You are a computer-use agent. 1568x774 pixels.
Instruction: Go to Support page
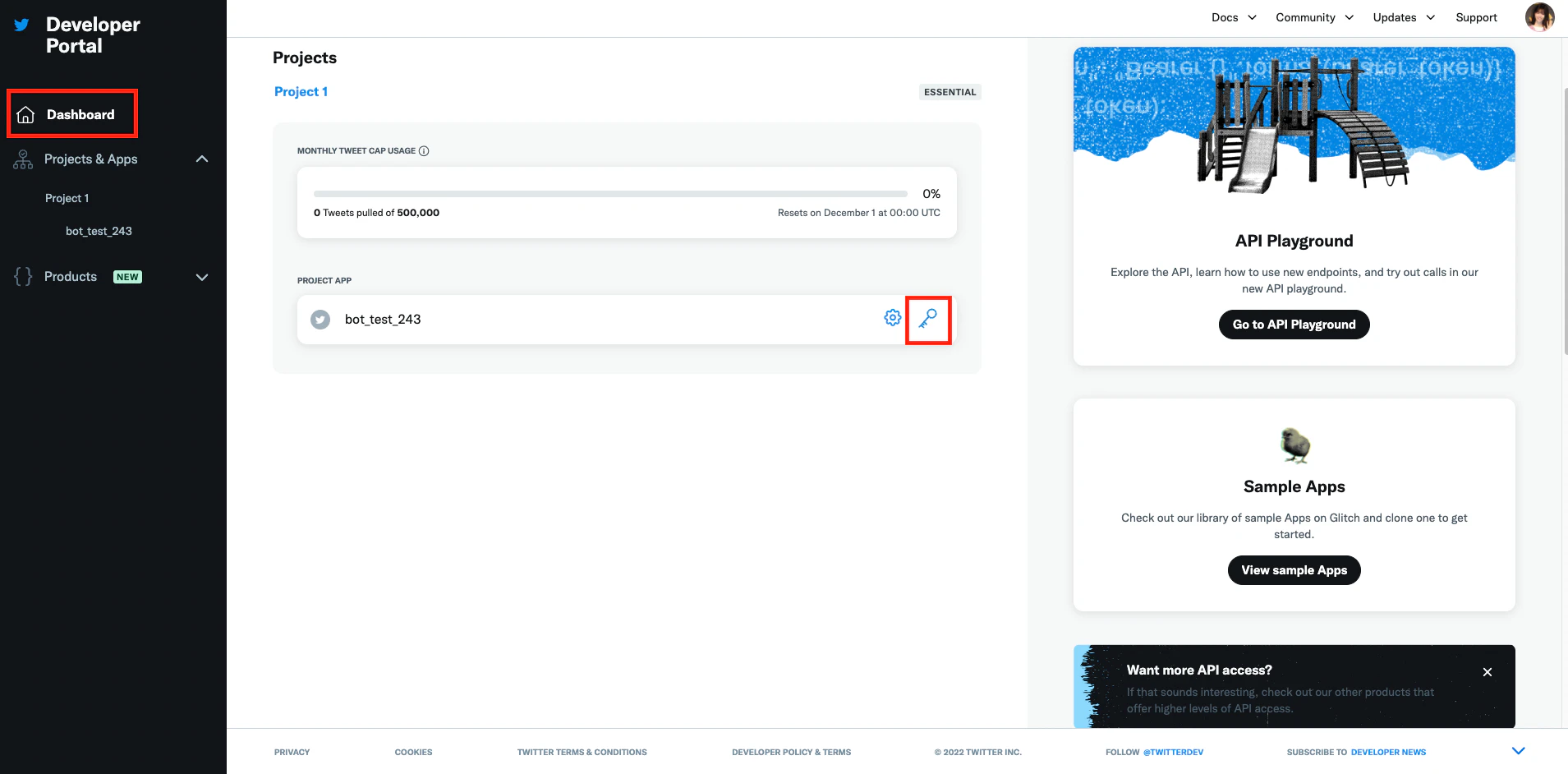pos(1476,17)
